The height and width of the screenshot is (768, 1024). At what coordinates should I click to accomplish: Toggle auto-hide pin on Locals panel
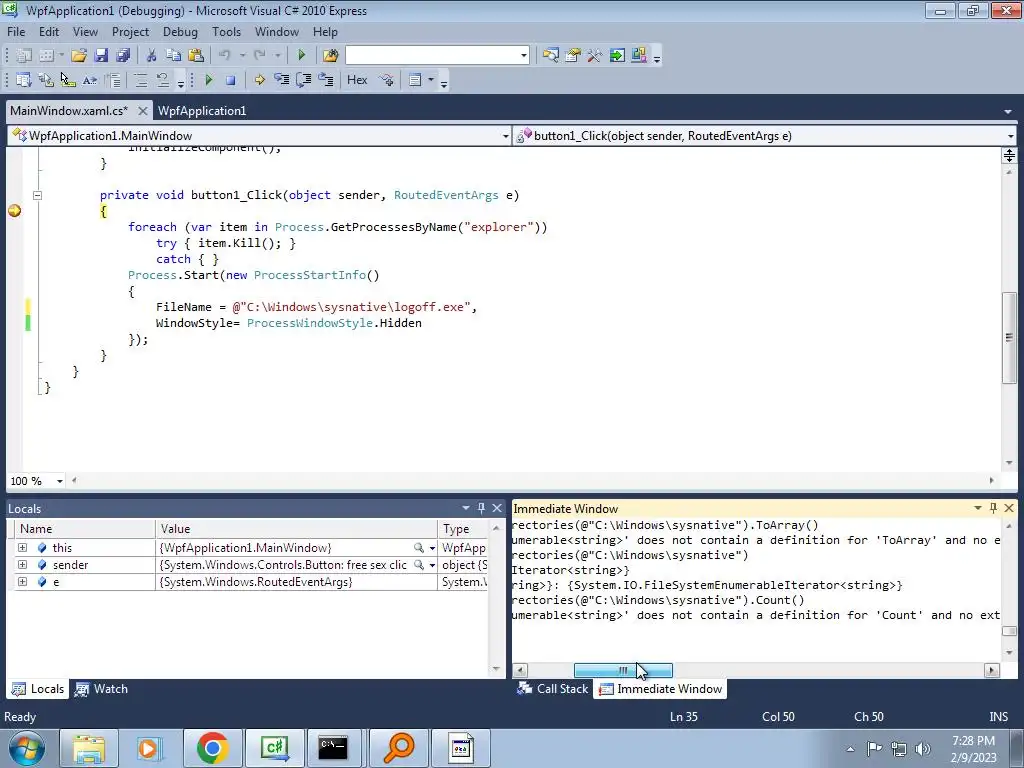(481, 508)
